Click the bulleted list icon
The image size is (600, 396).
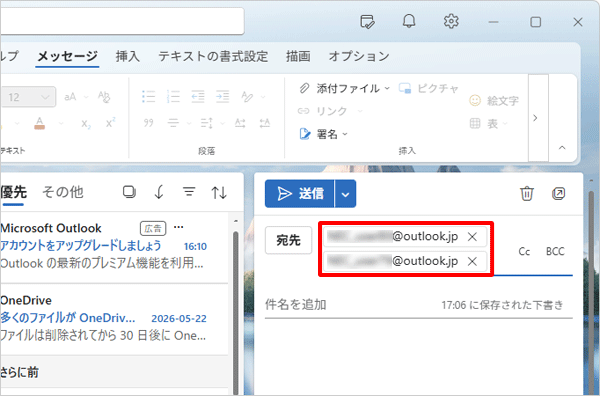click(x=148, y=97)
